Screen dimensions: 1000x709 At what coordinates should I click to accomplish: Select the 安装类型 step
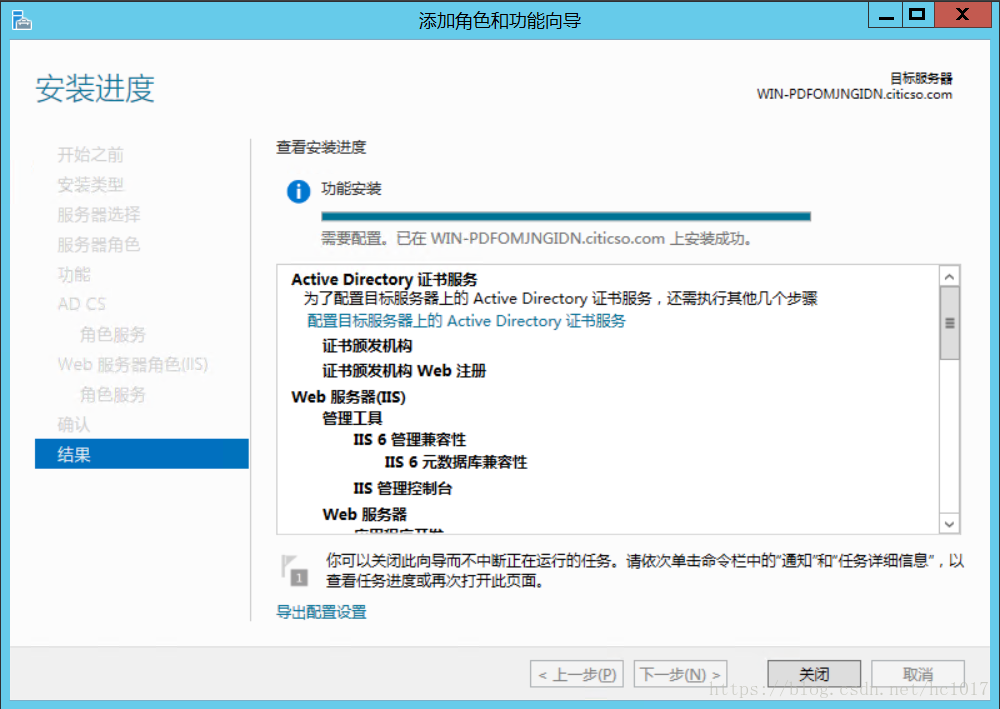[91, 185]
